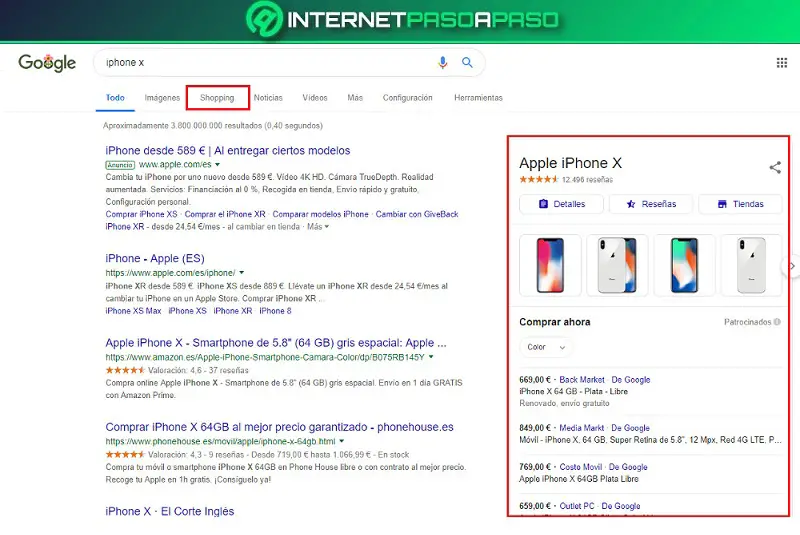Viewport: 800px width, 535px height.
Task: Click the search box containing iphone x
Action: click(289, 62)
